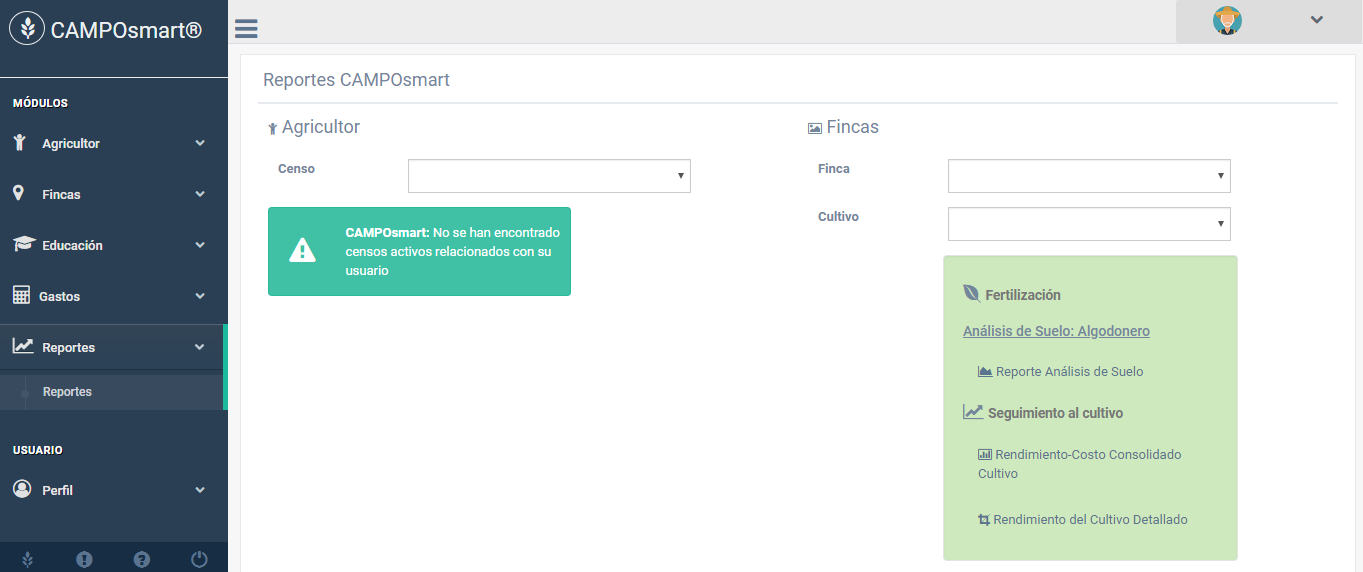This screenshot has width=1363, height=572.
Task: Click the crop icon by Rendimiento del Cultivo
Action: [984, 520]
